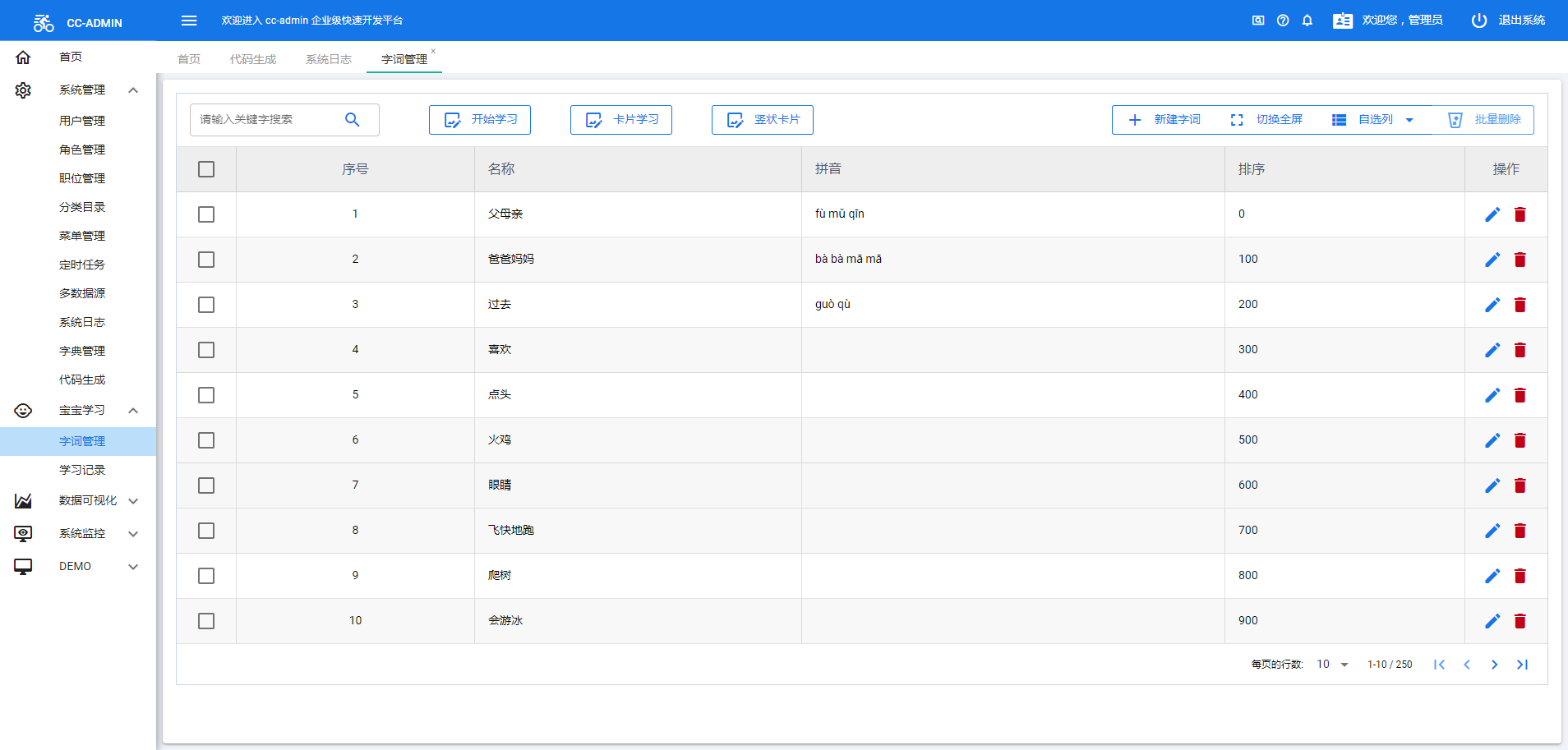The image size is (1568, 750).
Task: Check the box for row 爸爸妈妈
Action: pos(206,260)
